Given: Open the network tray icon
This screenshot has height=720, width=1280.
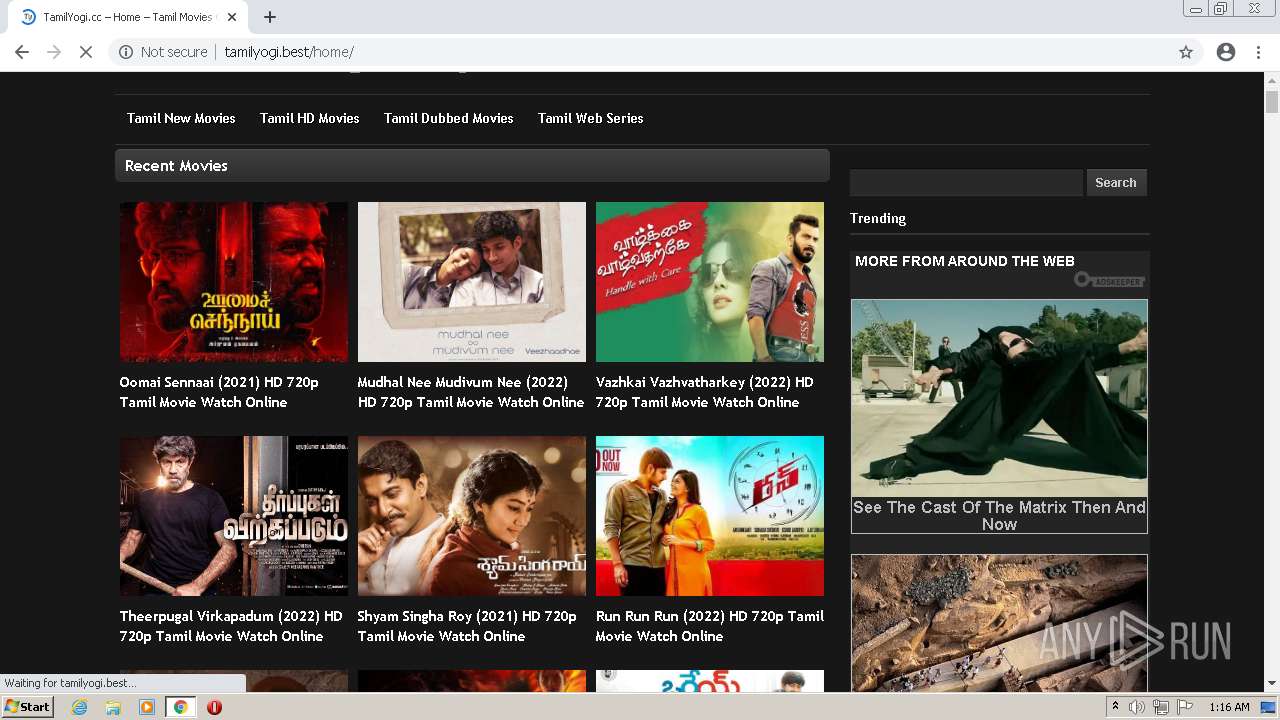Looking at the screenshot, I should (x=1161, y=707).
